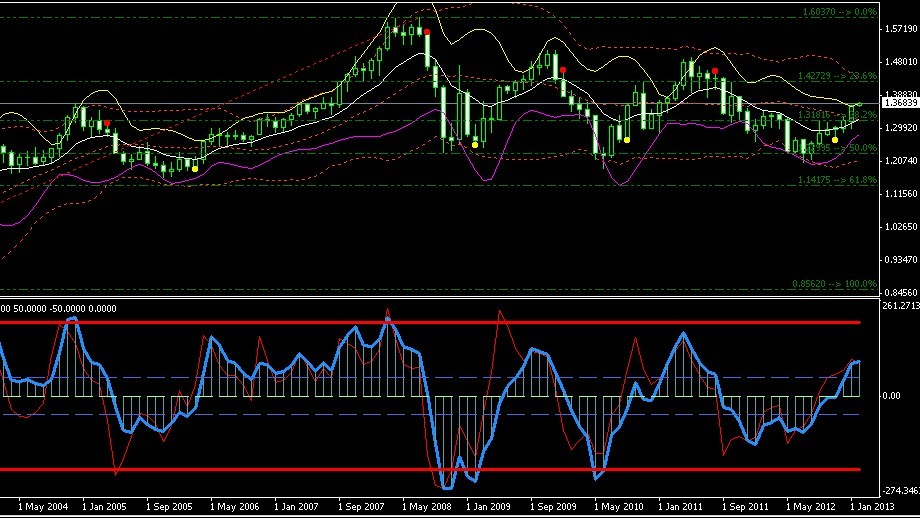Click the 1 Jan 2005 date label
This screenshot has width=920, height=518.
104,507
